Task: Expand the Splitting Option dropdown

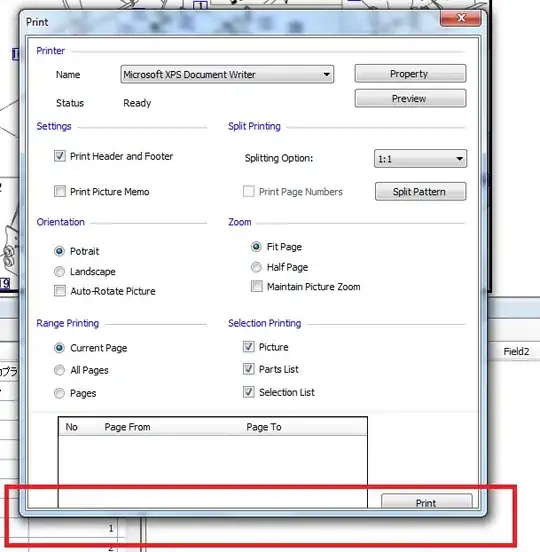Action: [420, 159]
